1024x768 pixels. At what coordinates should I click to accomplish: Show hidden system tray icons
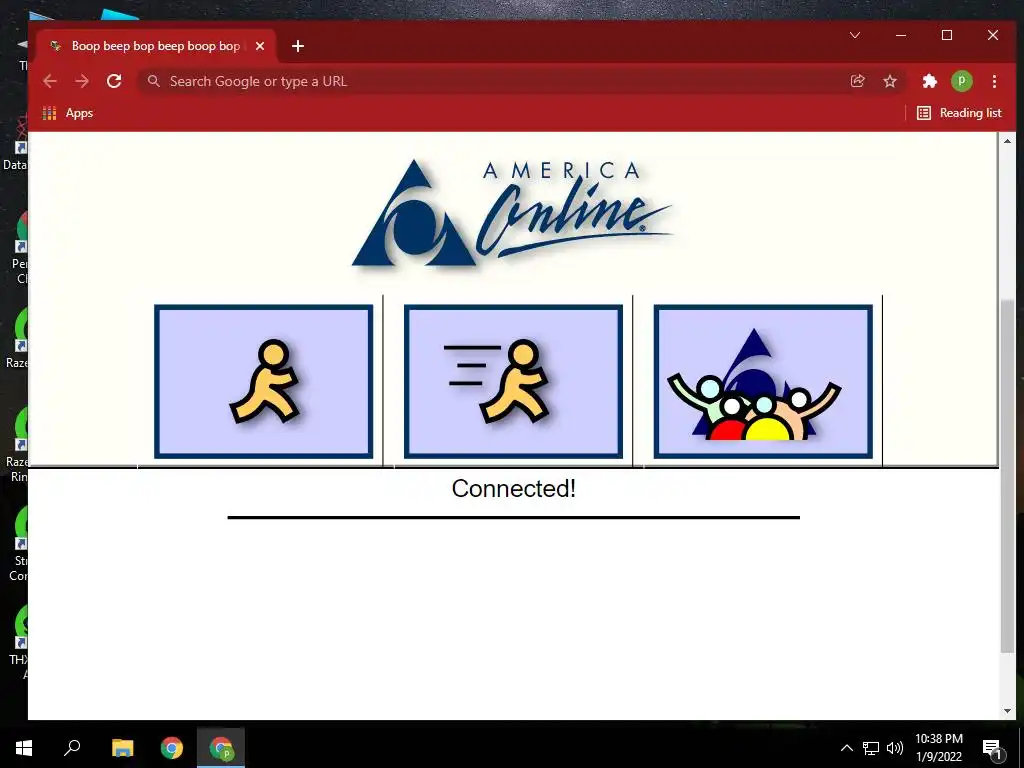coord(846,748)
